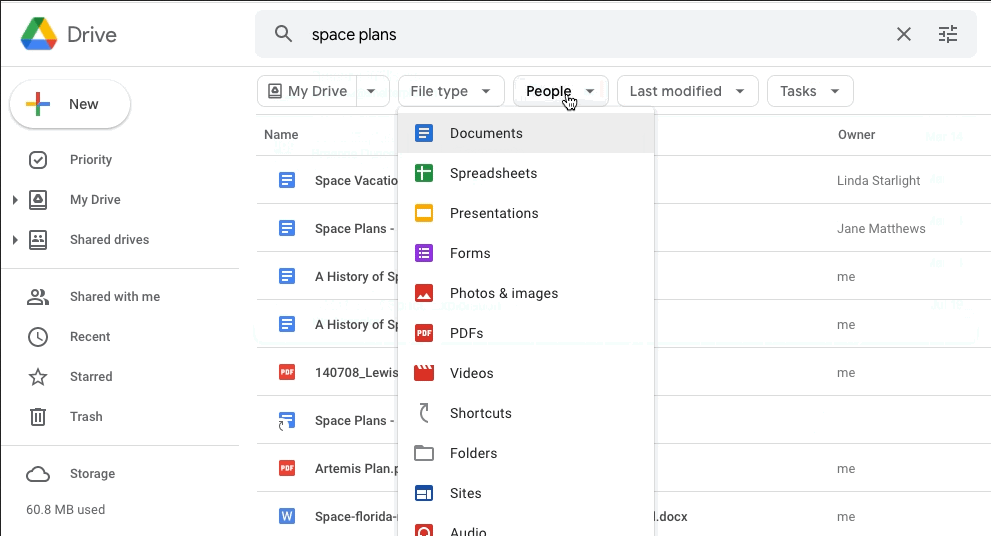Image resolution: width=991 pixels, height=536 pixels.
Task: Open advanced search options icon
Action: tap(948, 35)
